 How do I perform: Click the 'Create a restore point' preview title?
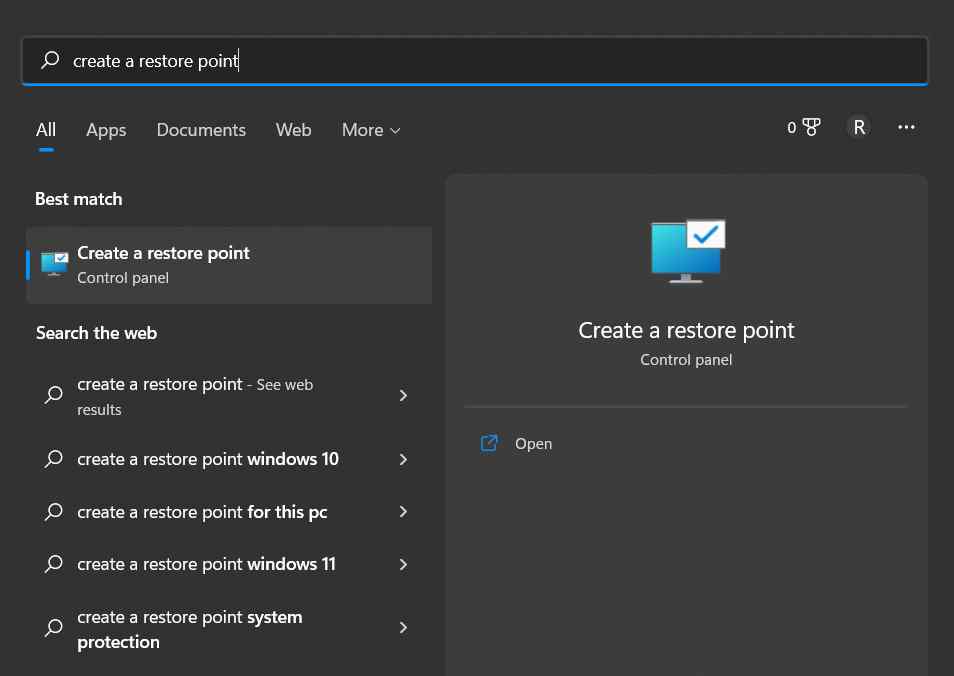[x=686, y=330]
